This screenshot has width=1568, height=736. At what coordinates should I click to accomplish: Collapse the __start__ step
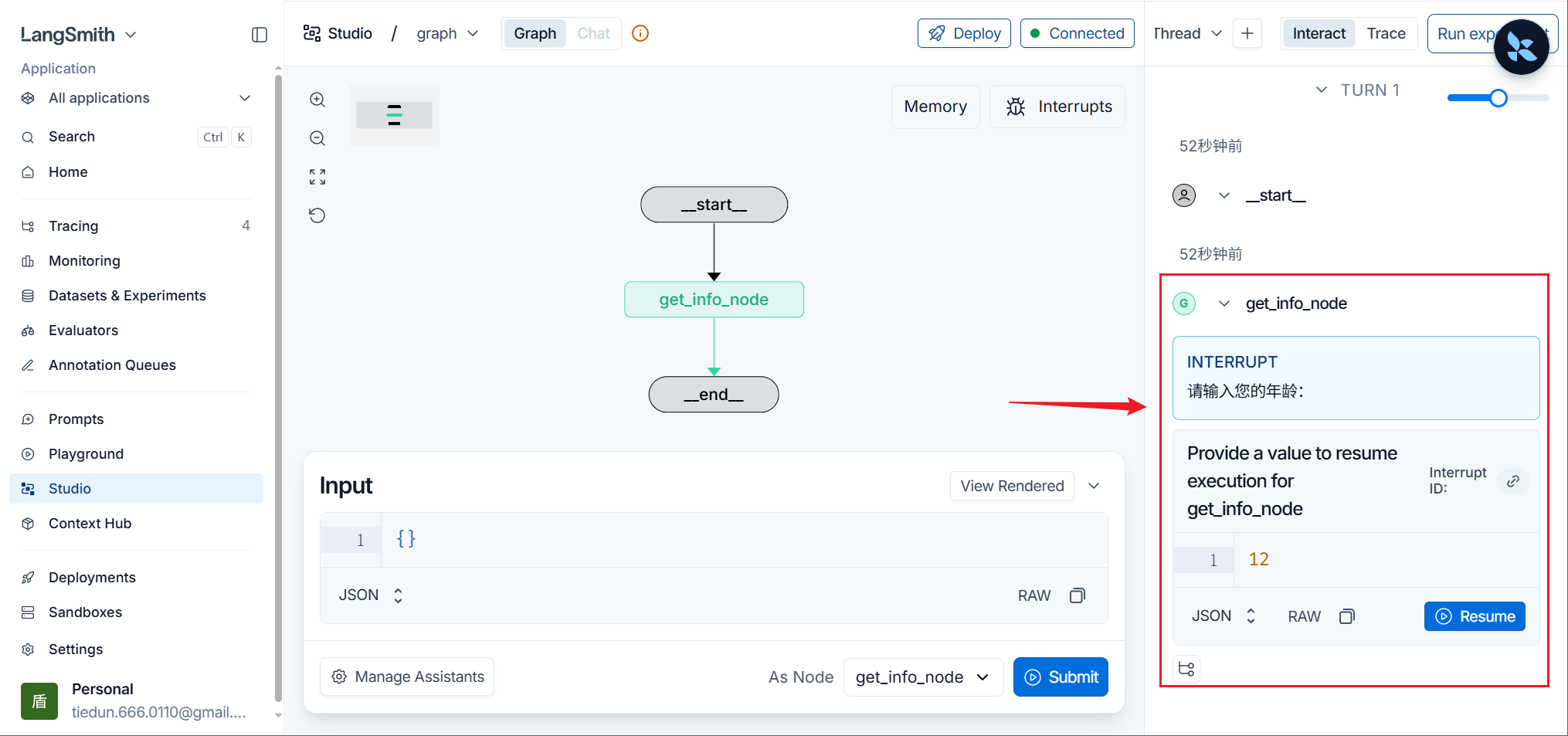1224,195
